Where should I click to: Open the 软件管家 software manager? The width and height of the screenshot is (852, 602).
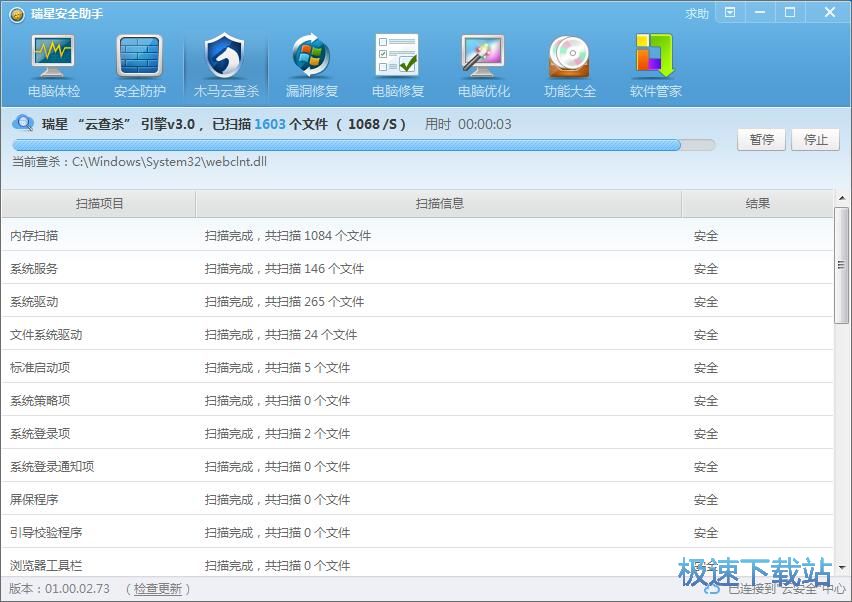coord(653,63)
